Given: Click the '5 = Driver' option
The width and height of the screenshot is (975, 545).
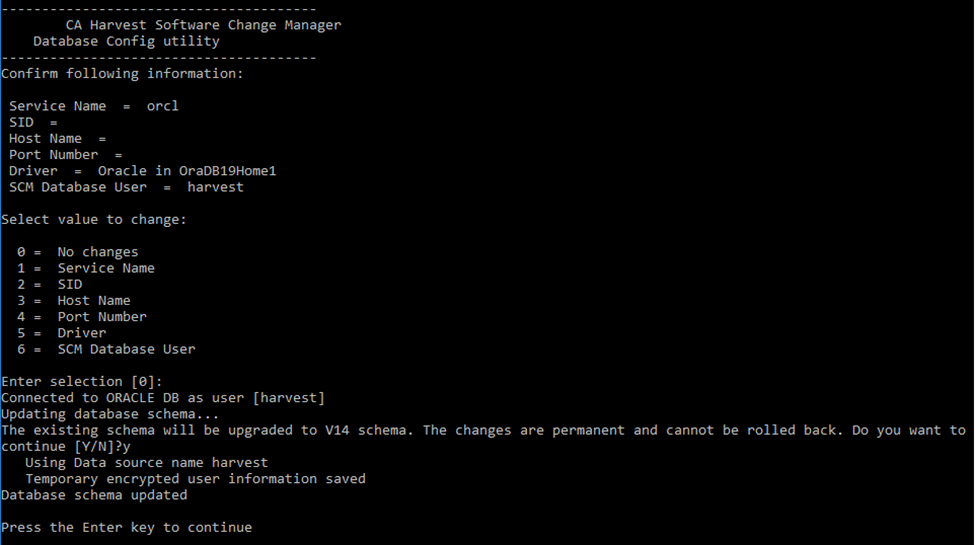Looking at the screenshot, I should tap(62, 333).
